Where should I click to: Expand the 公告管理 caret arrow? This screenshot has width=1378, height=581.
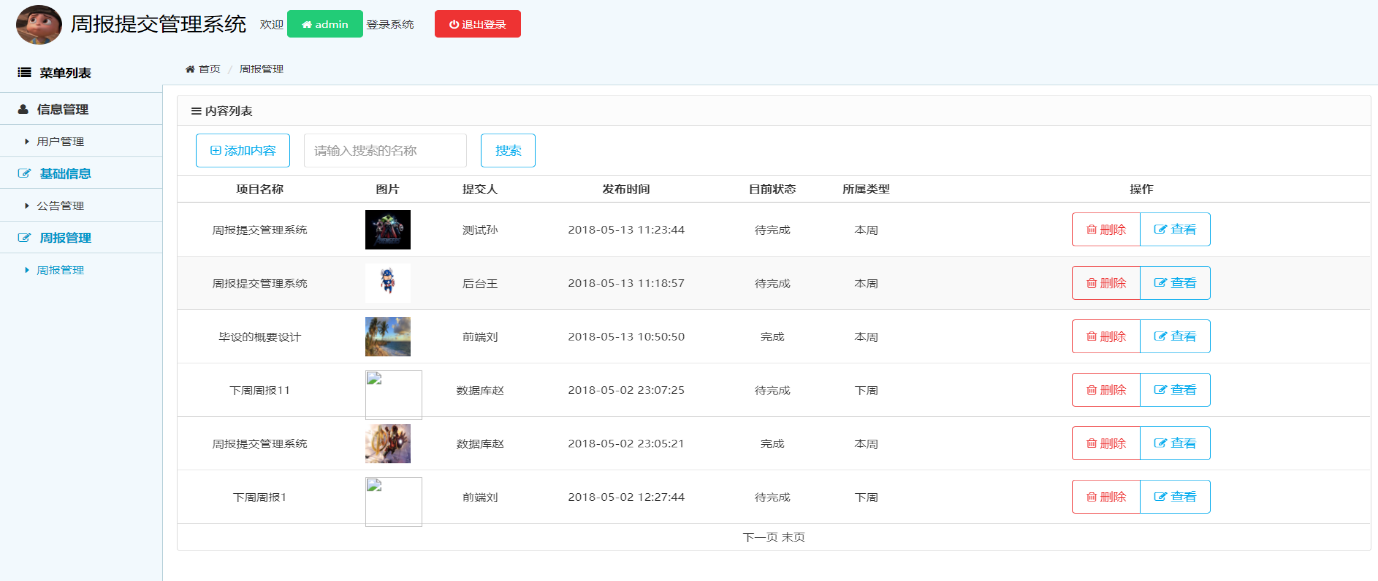pos(27,206)
